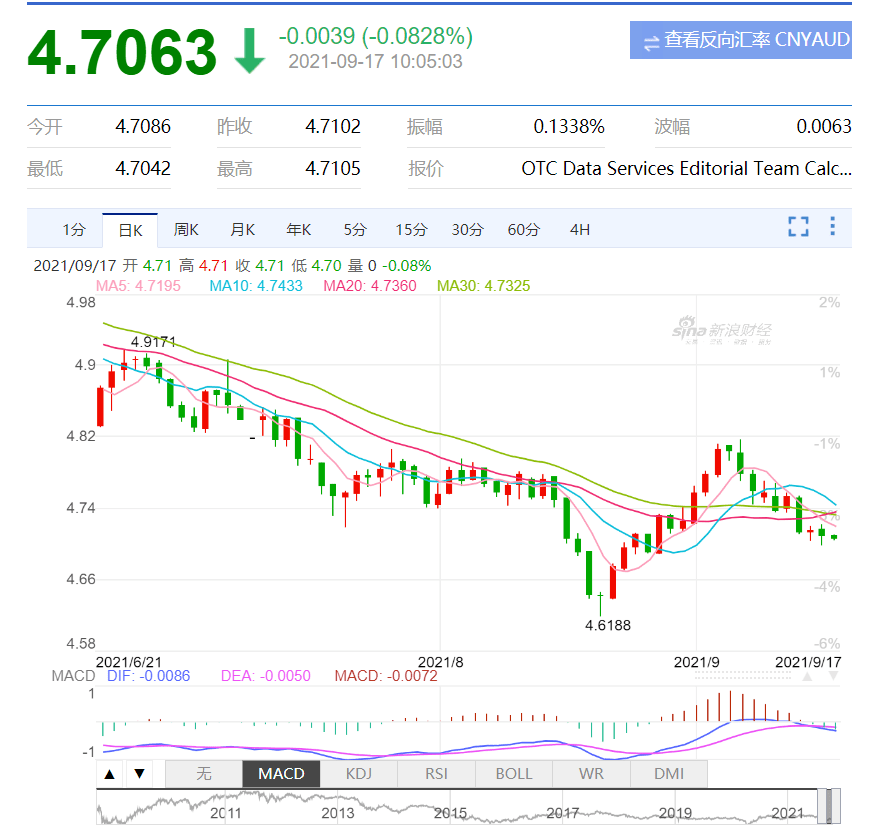869x831 pixels.
Task: Switch indicator to KDJ
Action: click(358, 773)
